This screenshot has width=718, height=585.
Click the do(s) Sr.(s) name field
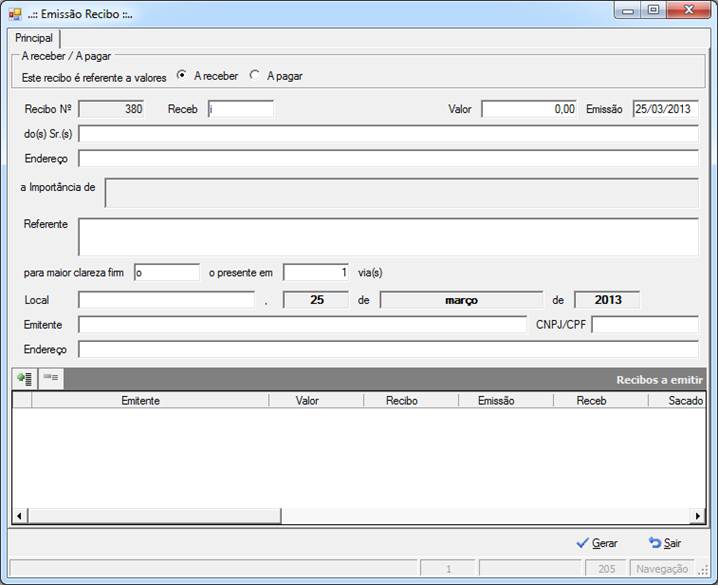tap(388, 134)
